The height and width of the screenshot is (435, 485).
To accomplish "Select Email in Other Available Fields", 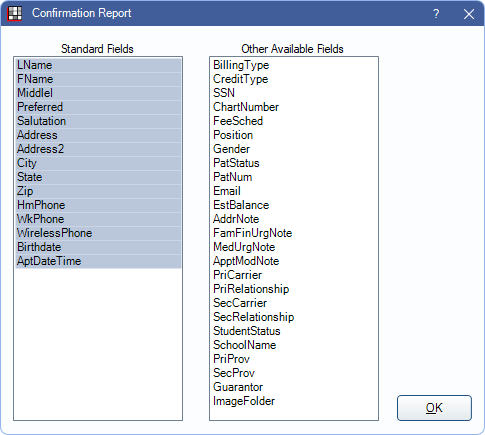I will point(294,191).
